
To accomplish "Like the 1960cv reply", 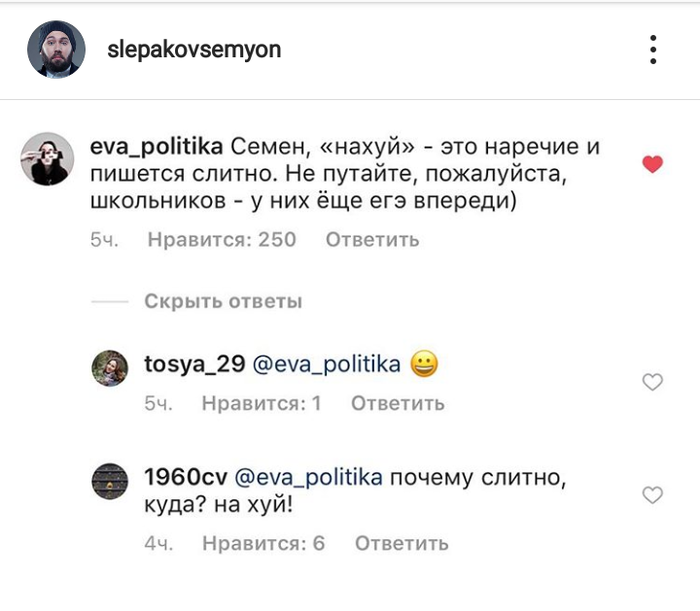I will [x=652, y=494].
